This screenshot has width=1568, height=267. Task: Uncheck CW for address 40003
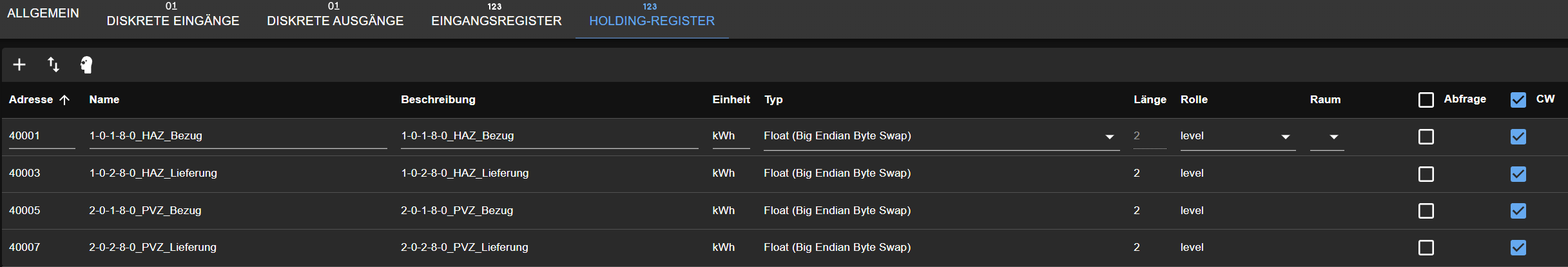[x=1518, y=174]
